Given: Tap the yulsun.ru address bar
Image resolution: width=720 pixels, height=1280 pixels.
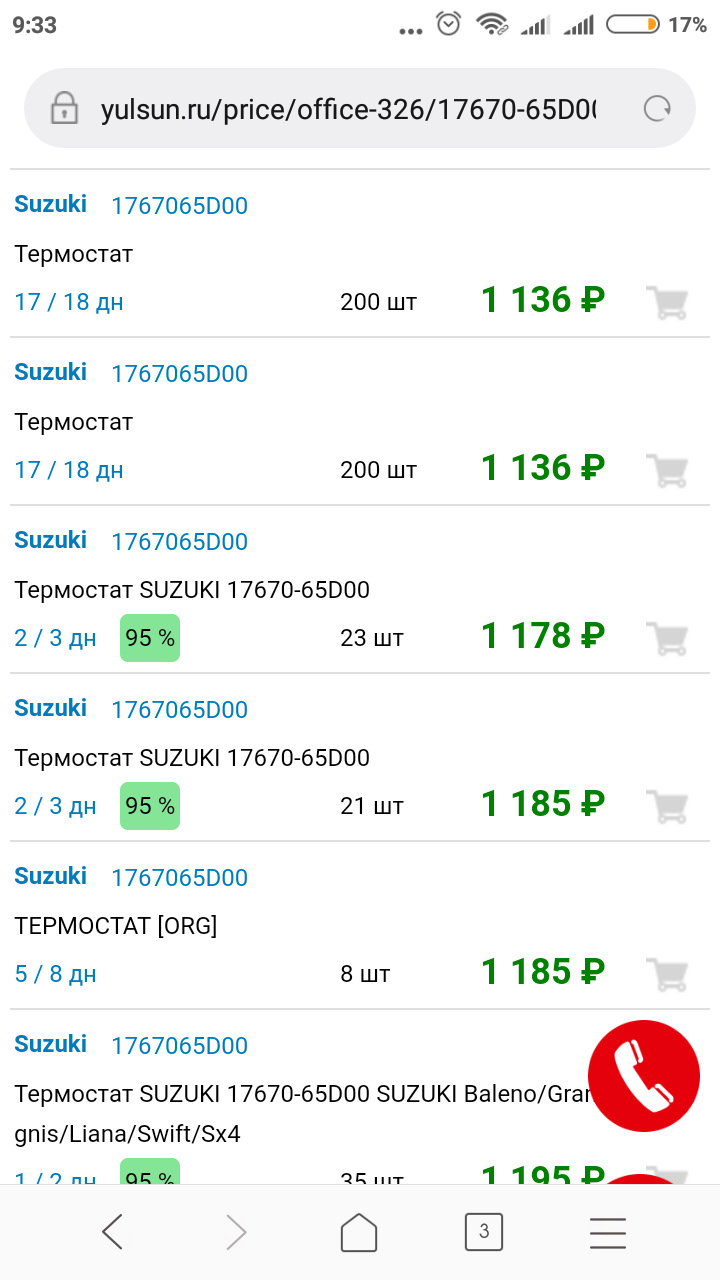Looking at the screenshot, I should 348,109.
